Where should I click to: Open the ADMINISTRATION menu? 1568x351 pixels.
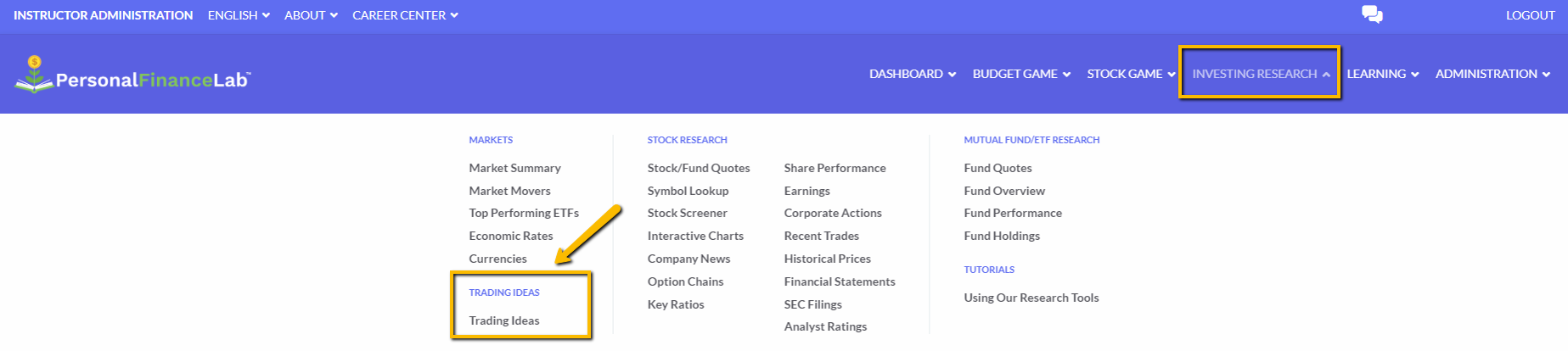pyautogui.click(x=1492, y=74)
